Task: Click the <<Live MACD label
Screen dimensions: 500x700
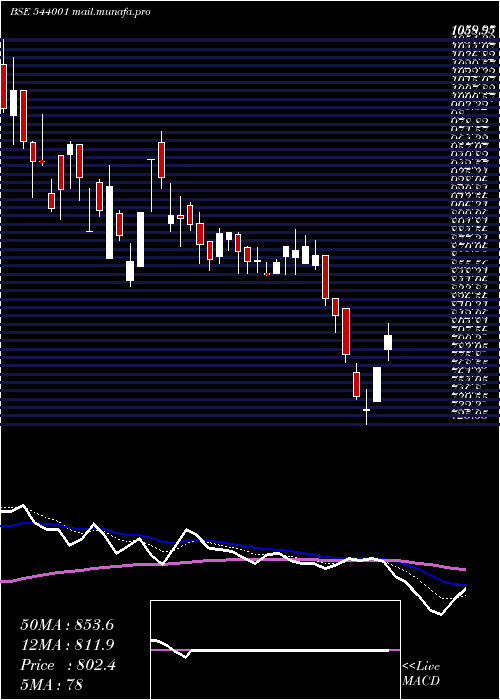Action: tap(421, 674)
